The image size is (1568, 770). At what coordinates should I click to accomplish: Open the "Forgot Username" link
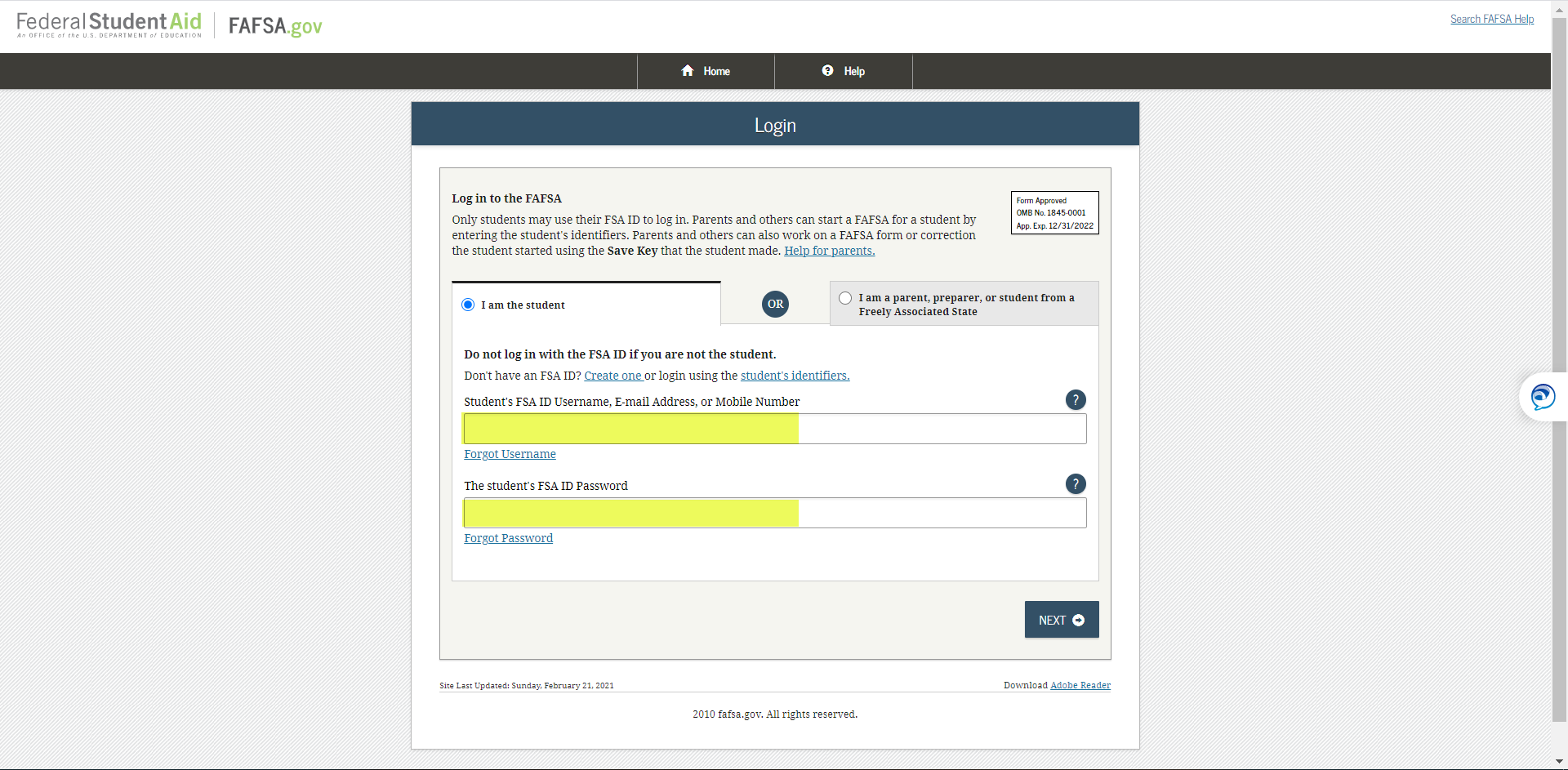coord(509,453)
